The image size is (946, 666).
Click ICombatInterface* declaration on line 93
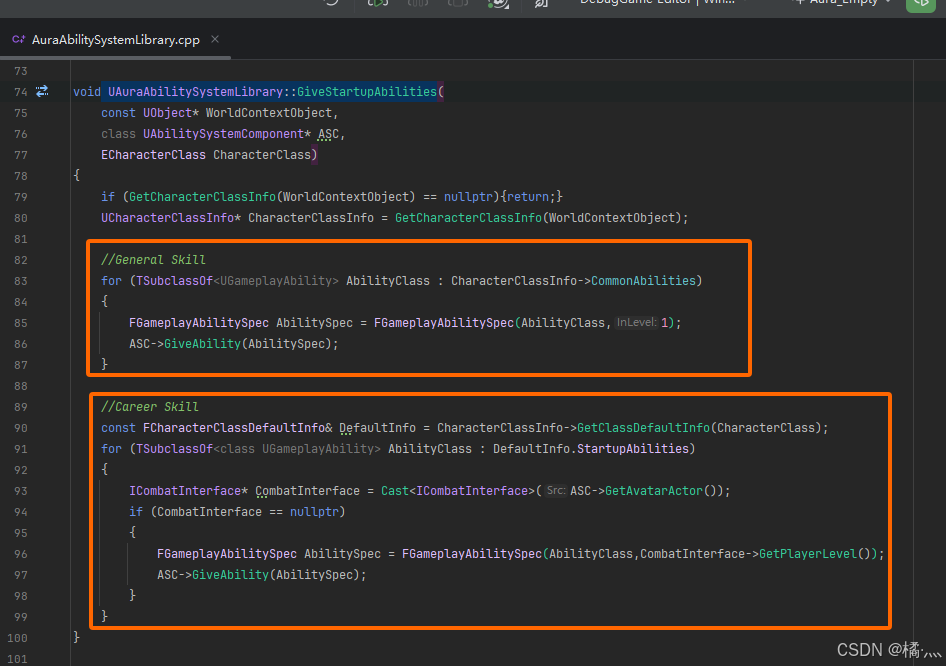[188, 490]
